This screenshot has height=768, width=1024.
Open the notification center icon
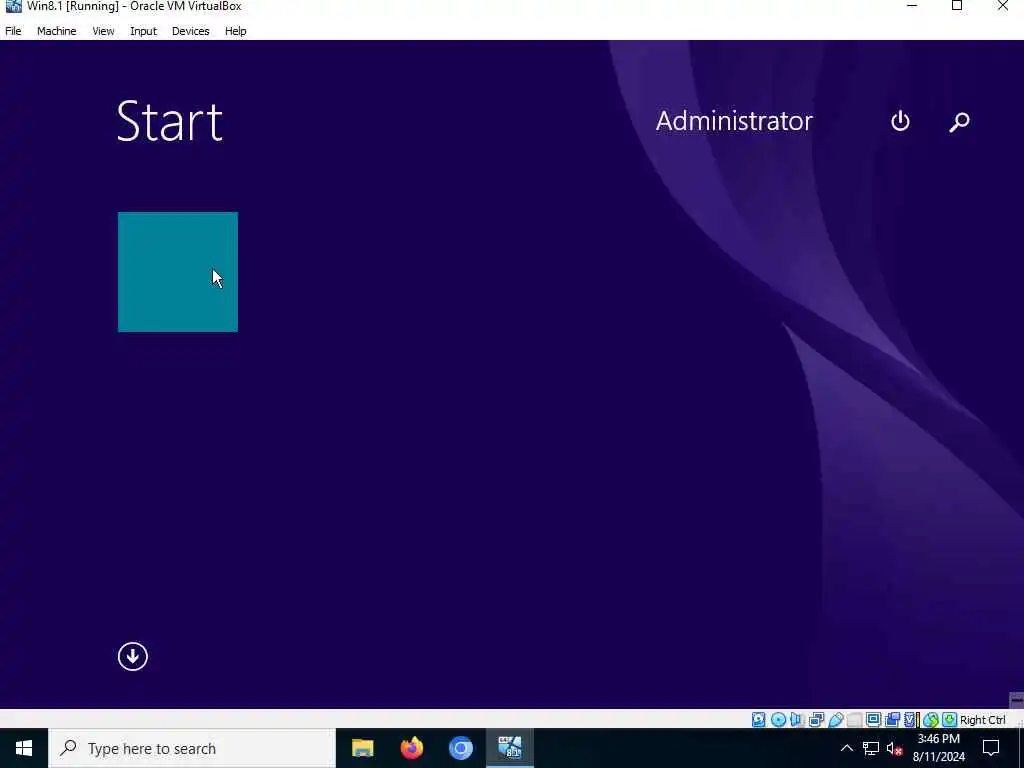click(x=991, y=748)
